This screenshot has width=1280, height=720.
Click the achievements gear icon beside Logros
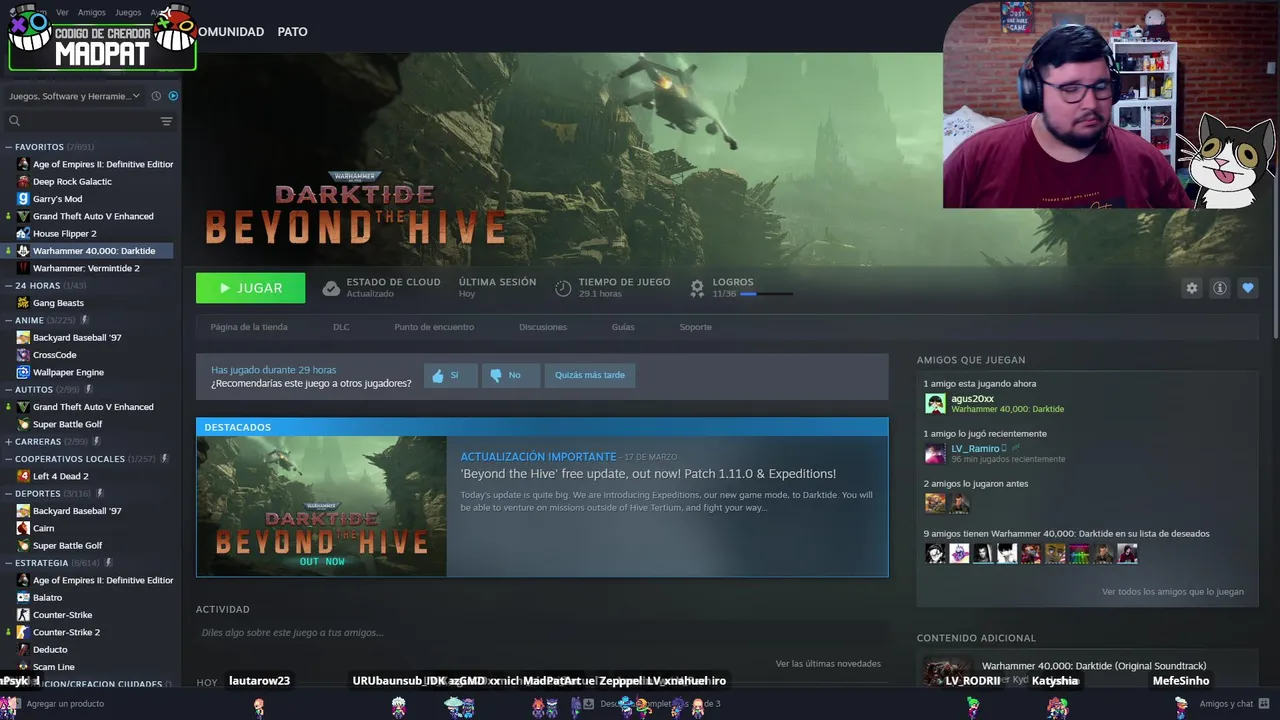697,288
